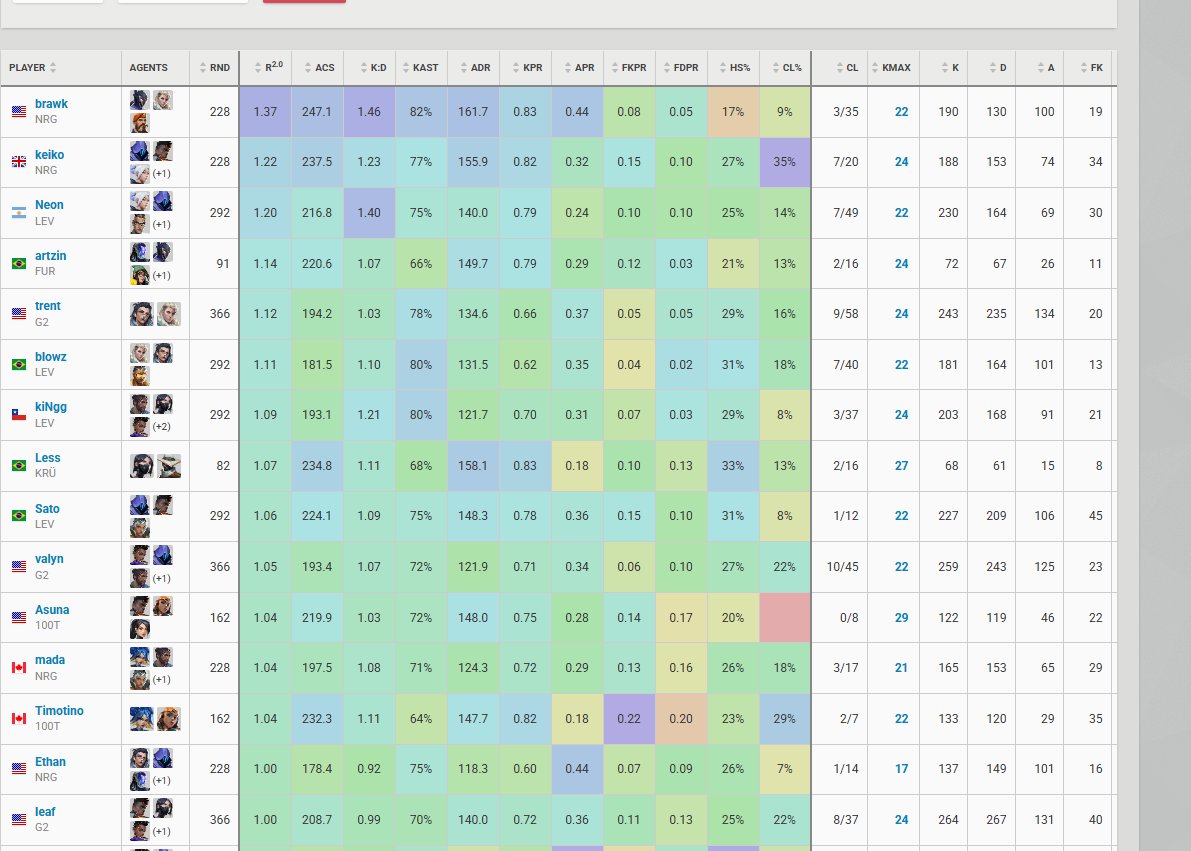This screenshot has height=851, width=1191.
Task: Open Timotino's player profile link
Action: click(x=59, y=710)
